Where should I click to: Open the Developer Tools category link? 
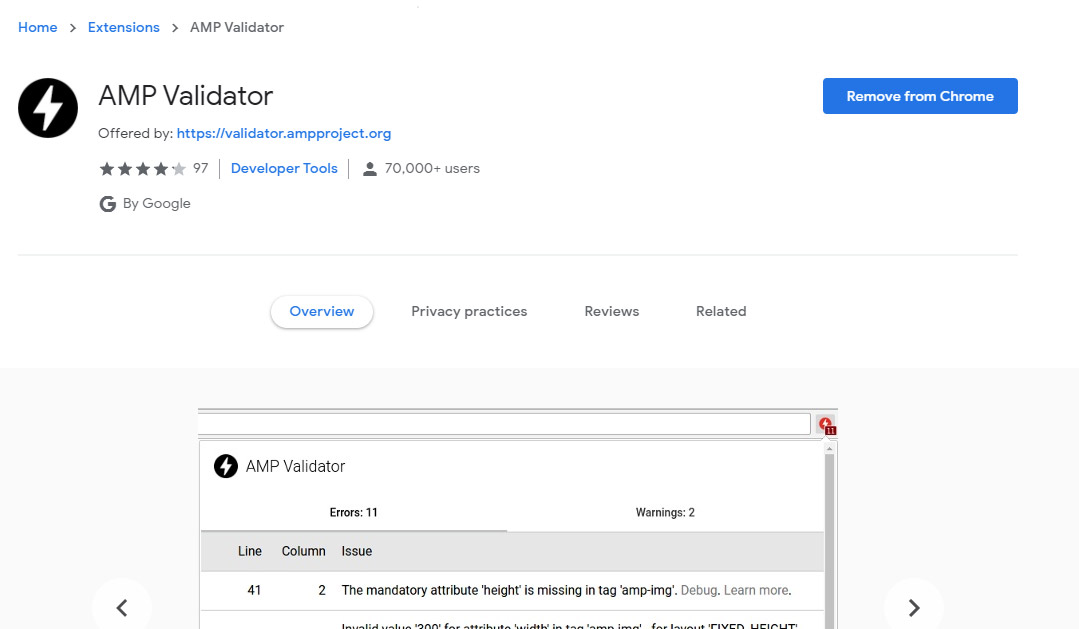click(284, 169)
